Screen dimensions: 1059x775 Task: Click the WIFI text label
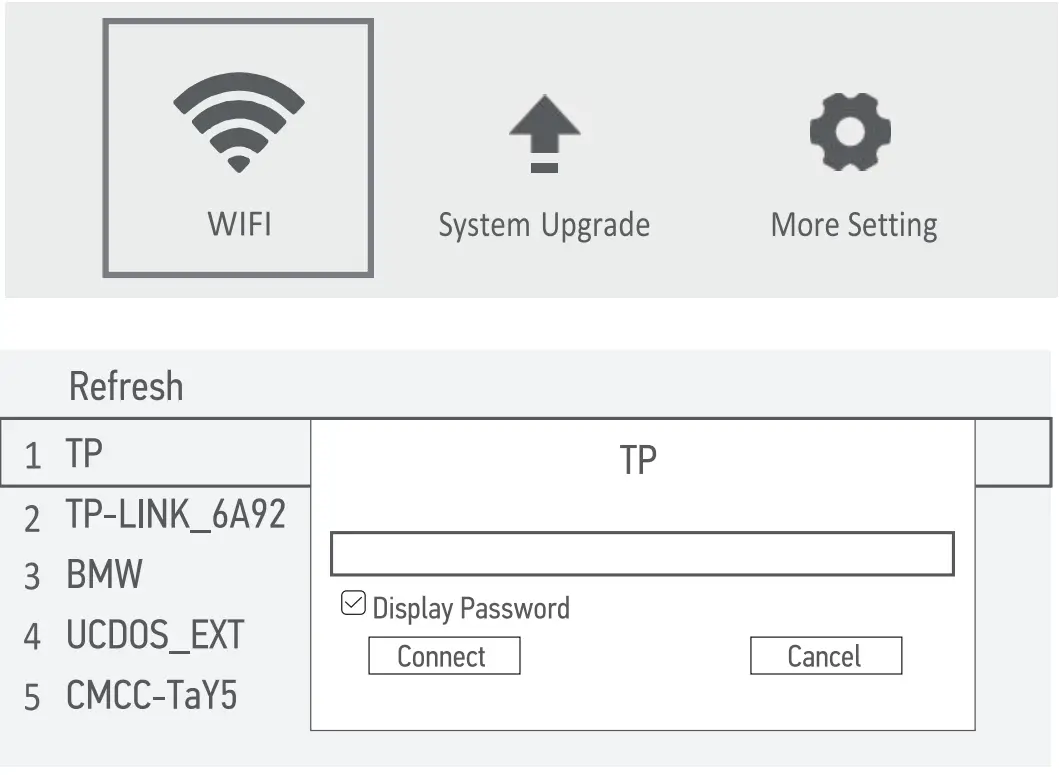point(239,223)
